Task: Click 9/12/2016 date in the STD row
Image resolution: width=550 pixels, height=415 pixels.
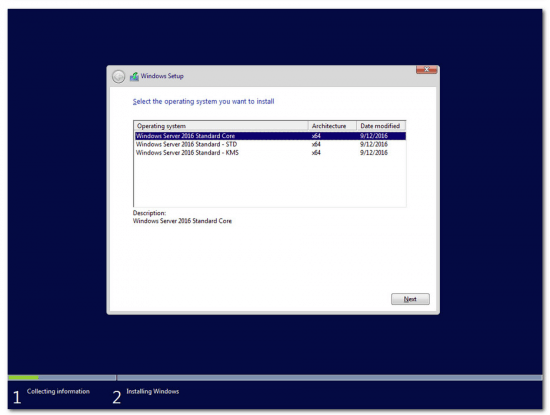Action: click(374, 144)
